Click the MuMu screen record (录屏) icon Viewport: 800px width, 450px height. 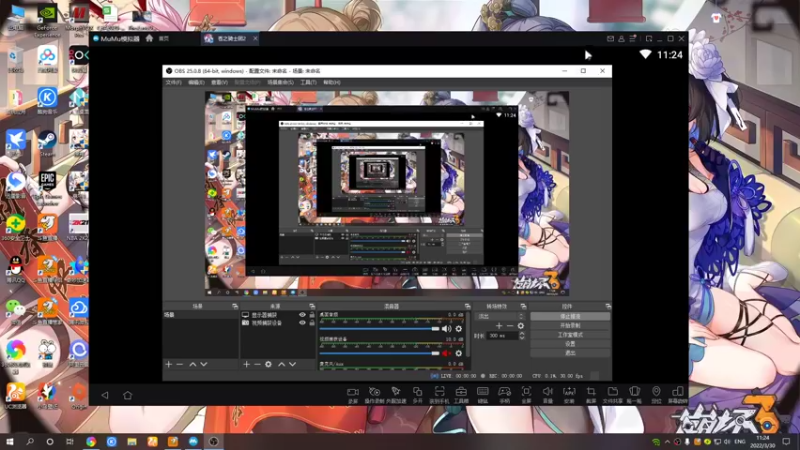[353, 392]
